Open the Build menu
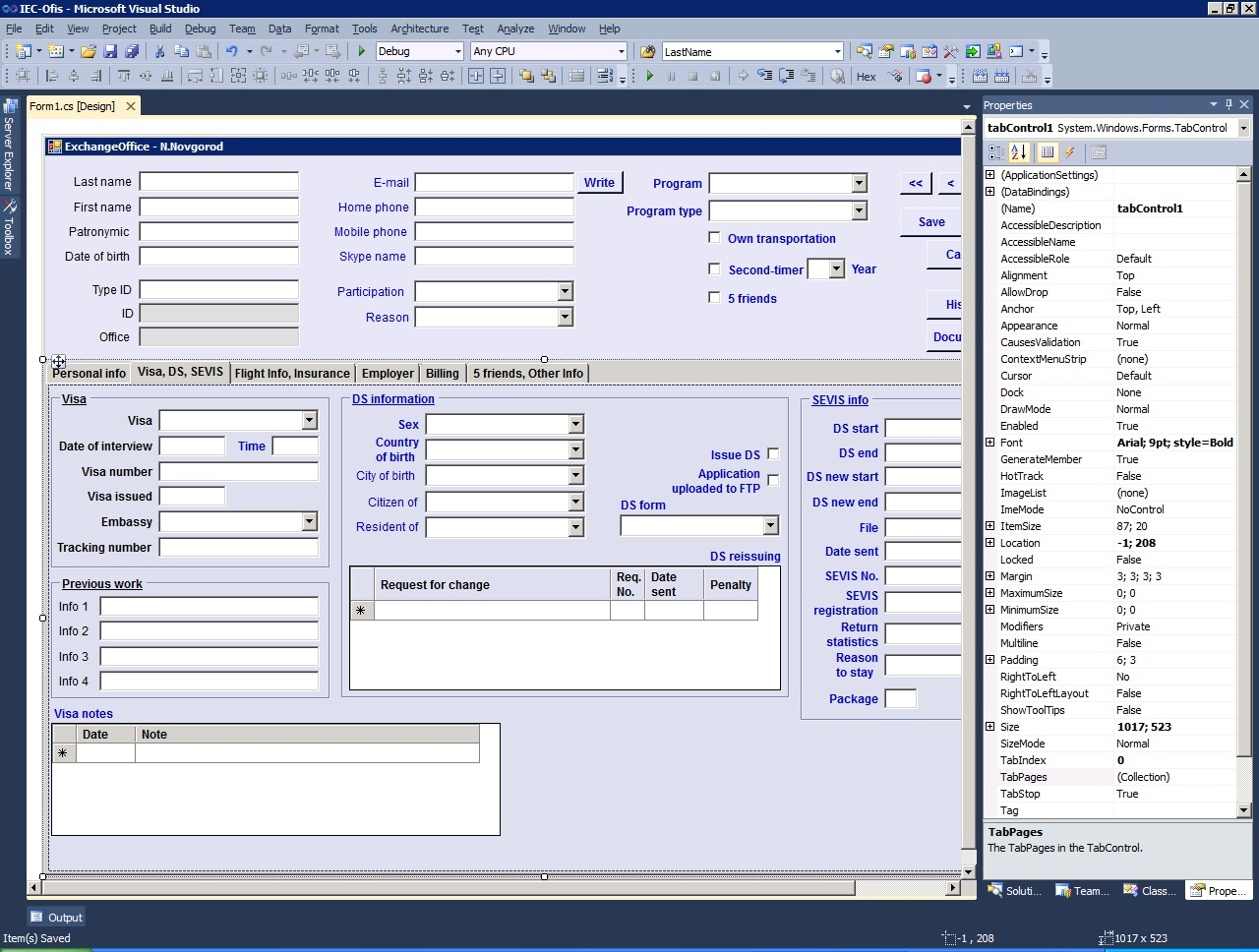This screenshot has width=1259, height=952. [160, 29]
